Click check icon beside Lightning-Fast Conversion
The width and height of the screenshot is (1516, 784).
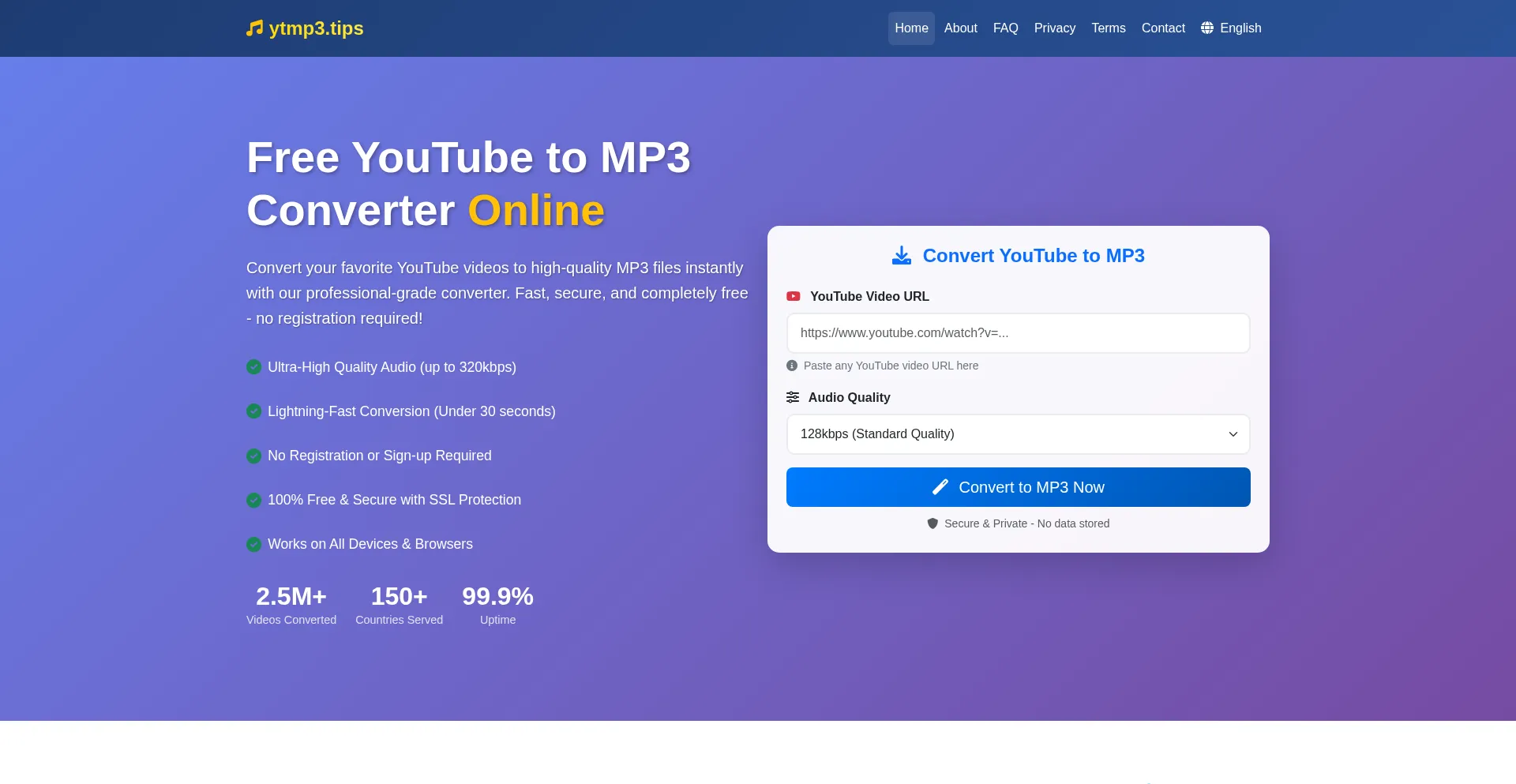coord(253,411)
